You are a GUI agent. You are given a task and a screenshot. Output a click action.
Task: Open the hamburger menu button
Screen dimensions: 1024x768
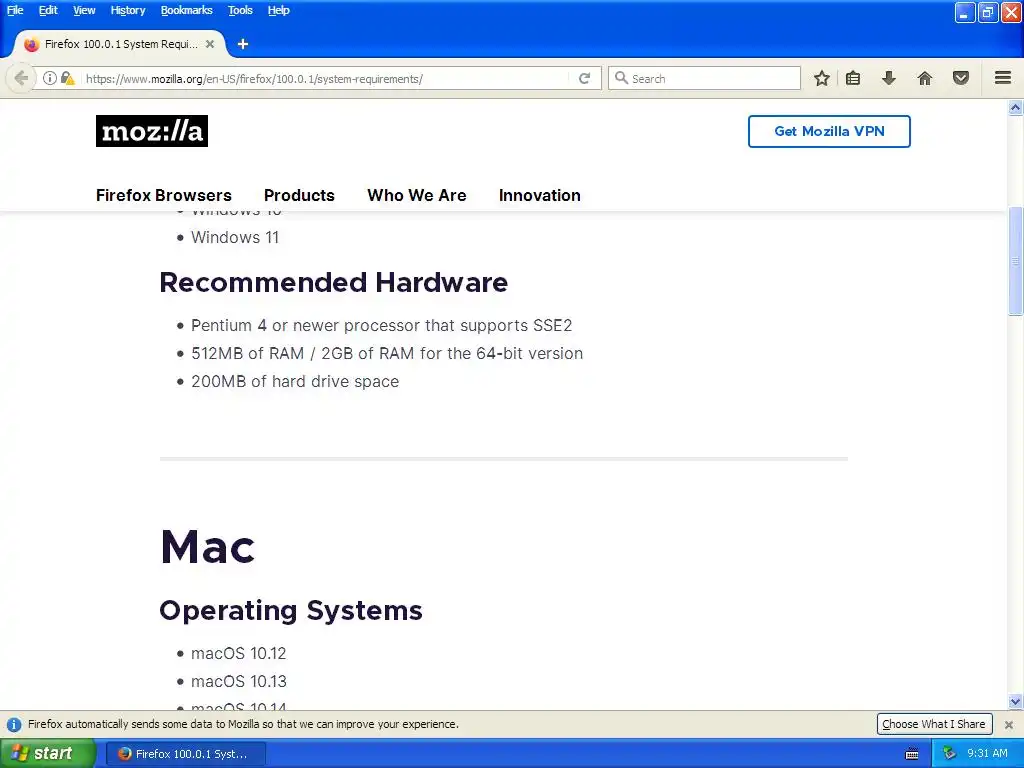point(1003,78)
